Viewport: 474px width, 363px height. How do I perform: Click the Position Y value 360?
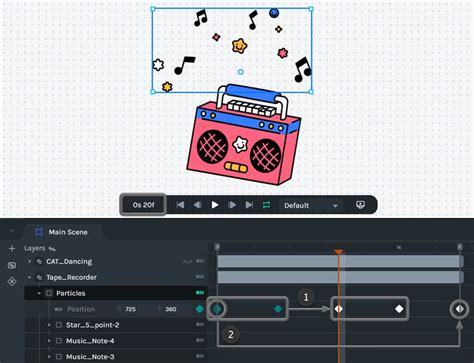pyautogui.click(x=170, y=309)
